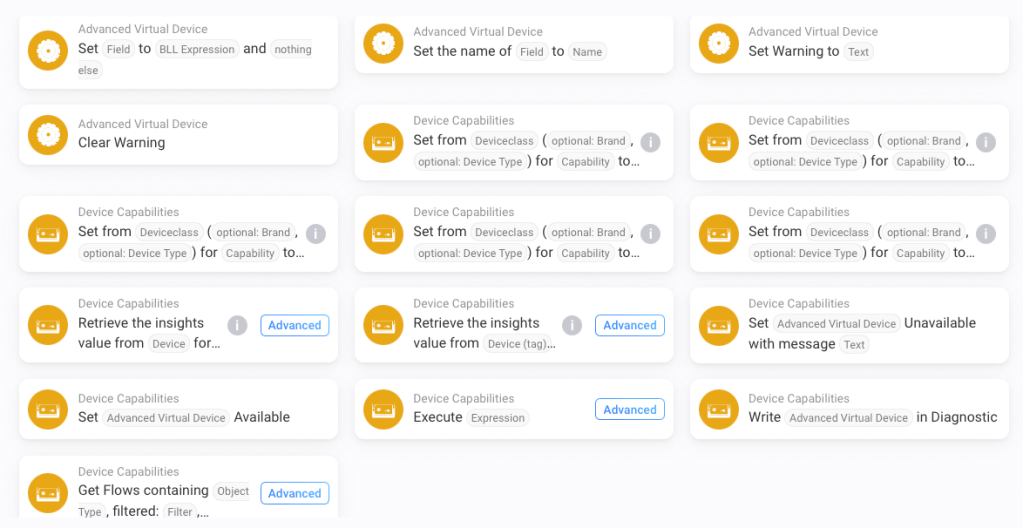Select the Clear Warning card icon
Screen dimensions: 1023x528
click(x=47, y=134)
